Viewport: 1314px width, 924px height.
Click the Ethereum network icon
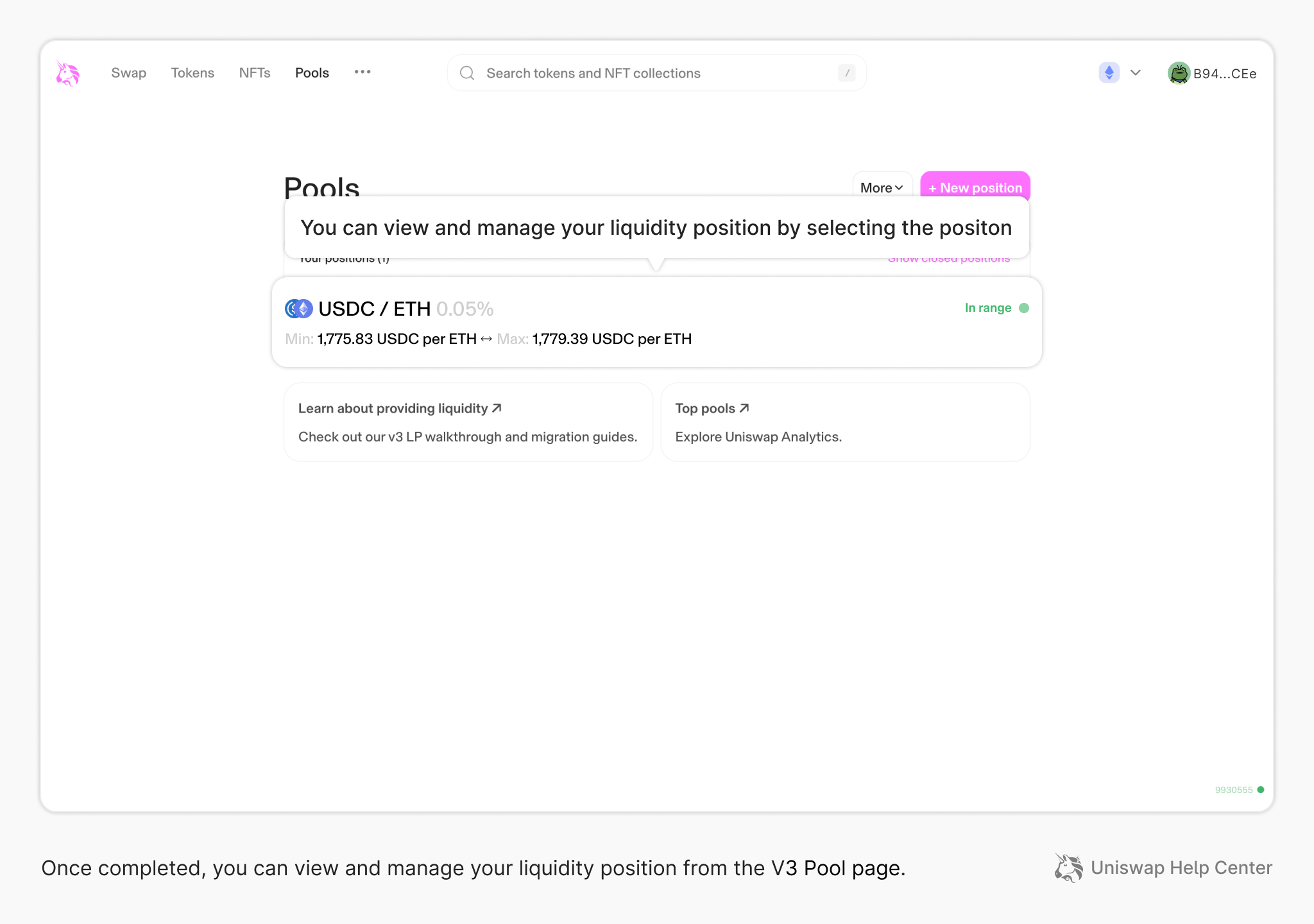click(1108, 73)
